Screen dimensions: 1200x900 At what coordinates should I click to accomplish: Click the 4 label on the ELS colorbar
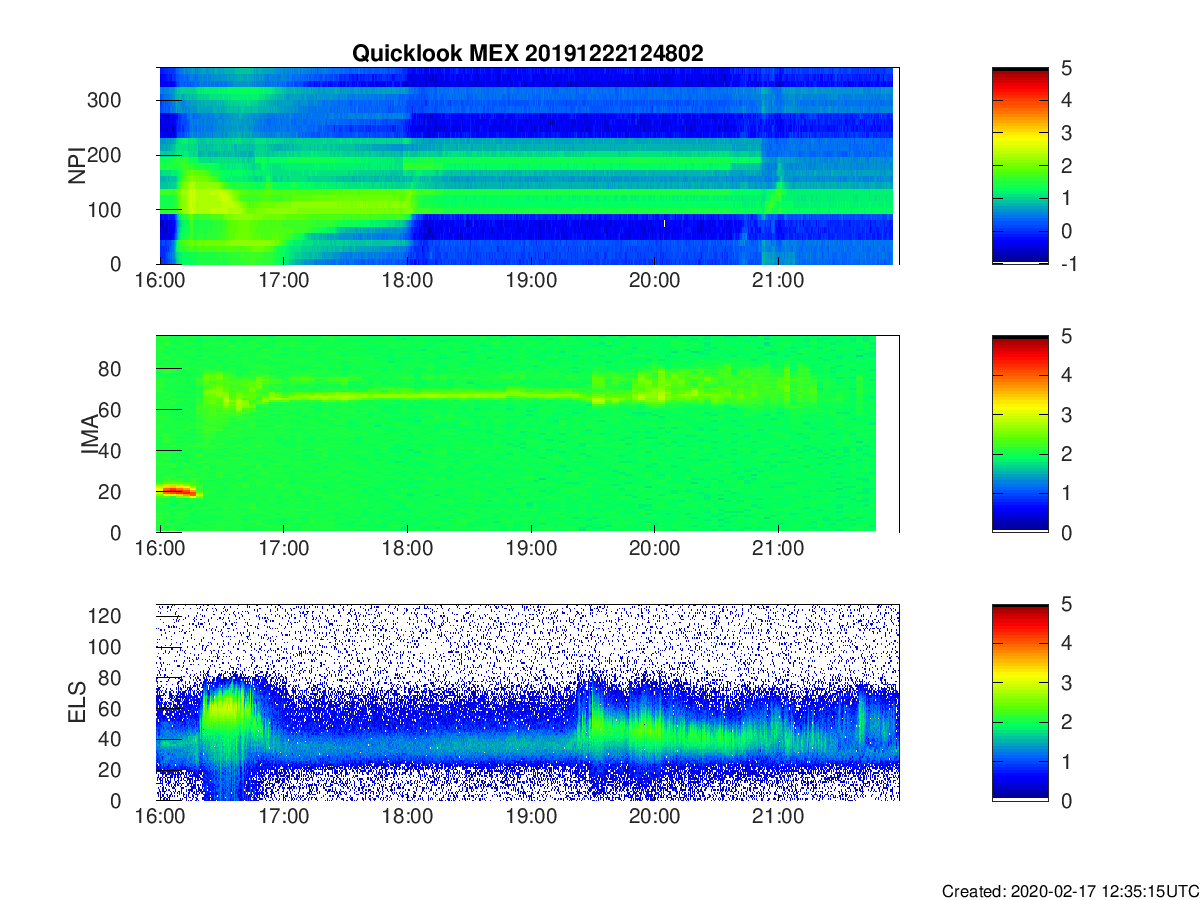click(x=1065, y=644)
